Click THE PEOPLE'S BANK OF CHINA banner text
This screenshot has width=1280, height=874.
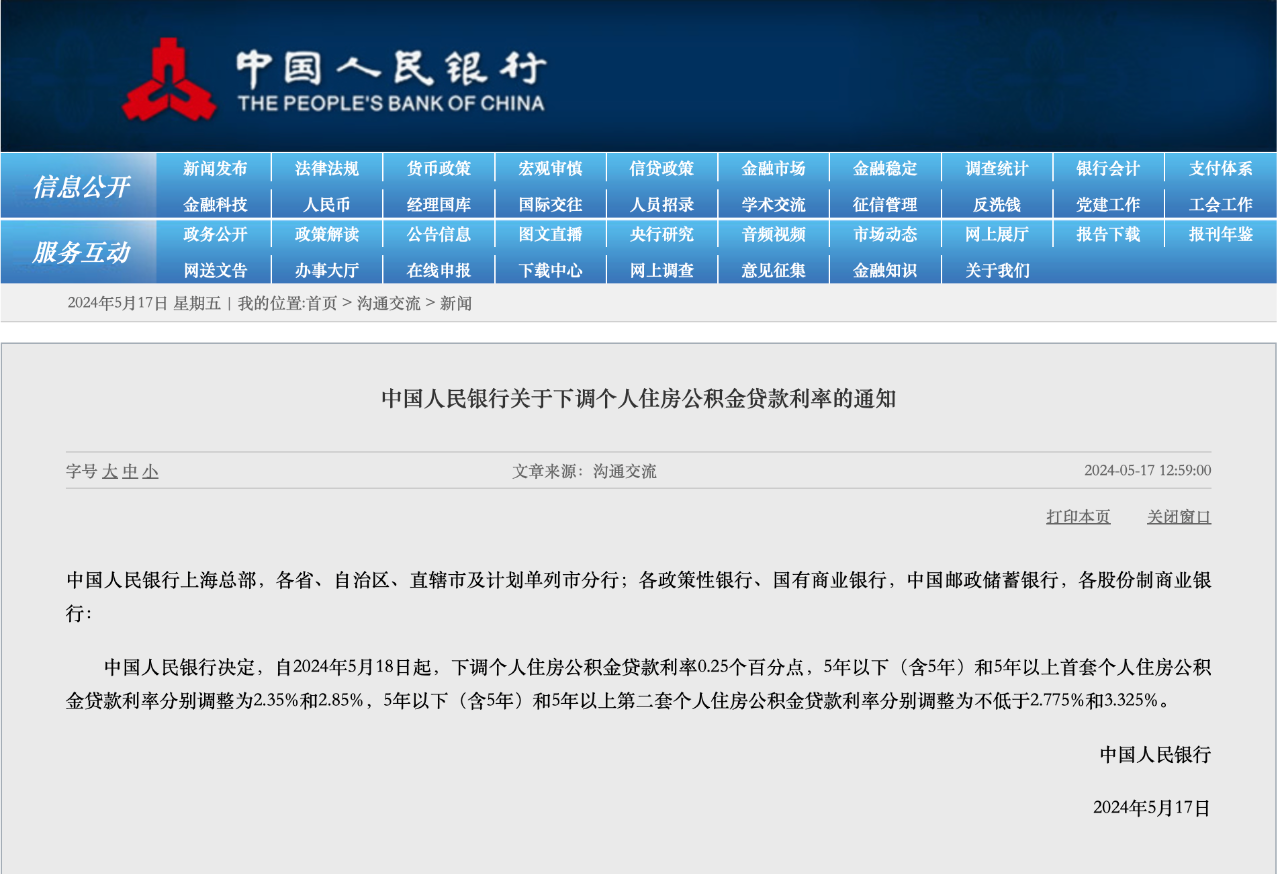click(x=391, y=103)
